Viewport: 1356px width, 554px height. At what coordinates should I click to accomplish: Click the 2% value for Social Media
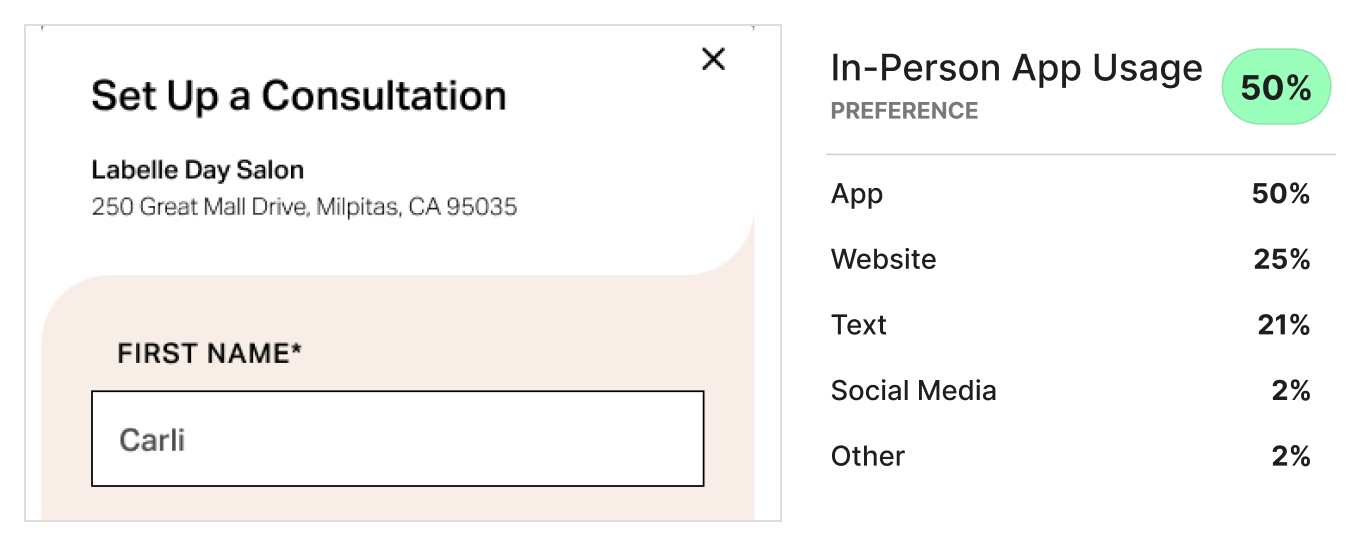pos(1290,391)
